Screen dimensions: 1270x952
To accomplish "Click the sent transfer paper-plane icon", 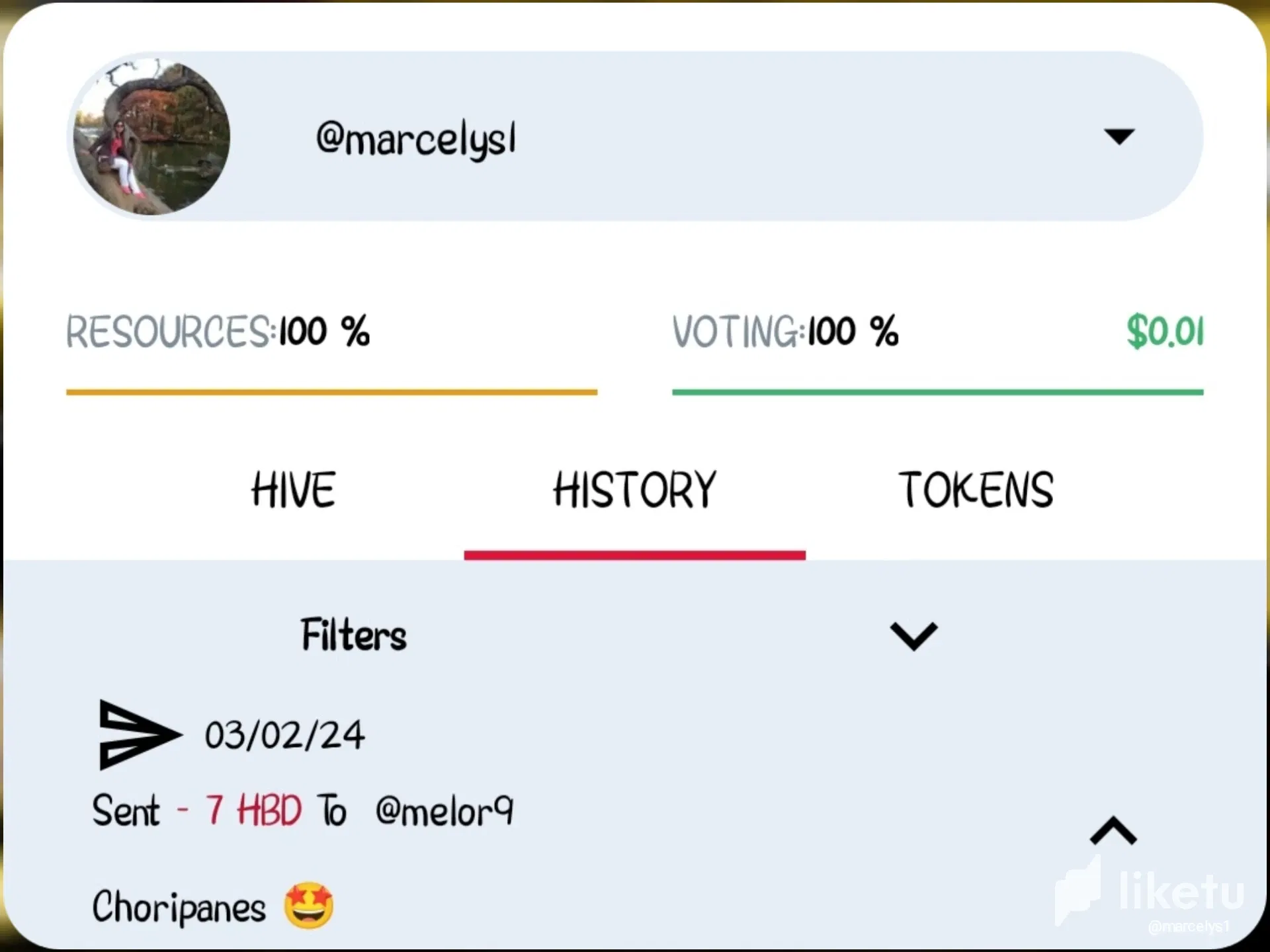I will click(x=140, y=734).
